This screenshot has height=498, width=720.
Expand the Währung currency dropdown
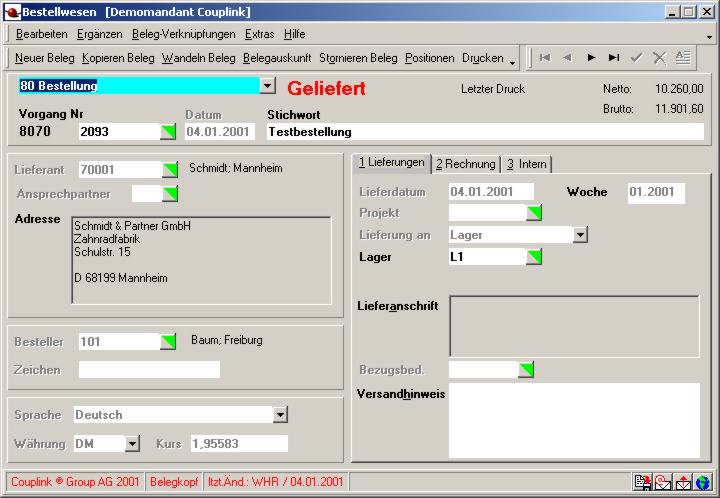(132, 443)
